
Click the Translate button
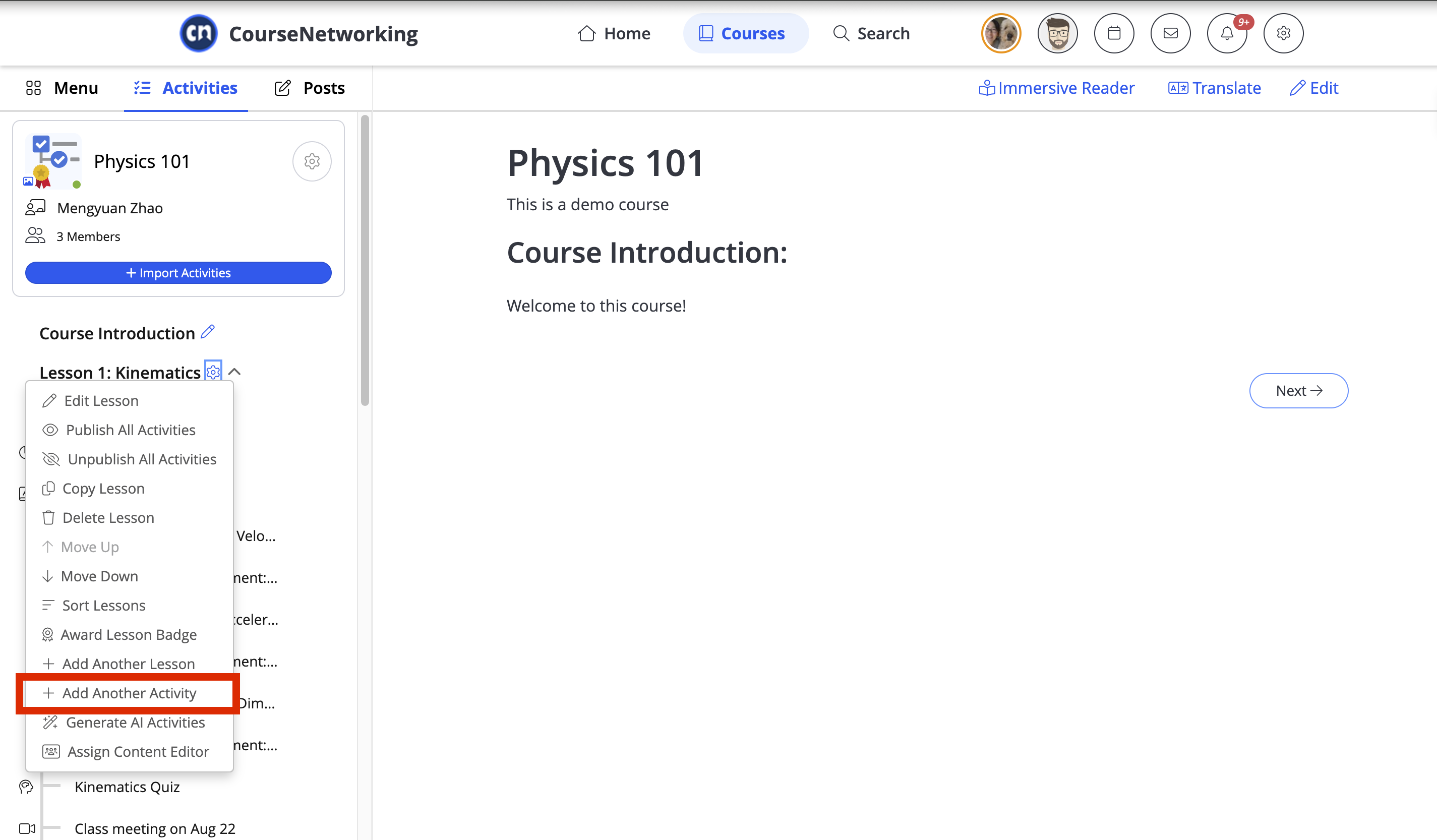coord(1215,88)
